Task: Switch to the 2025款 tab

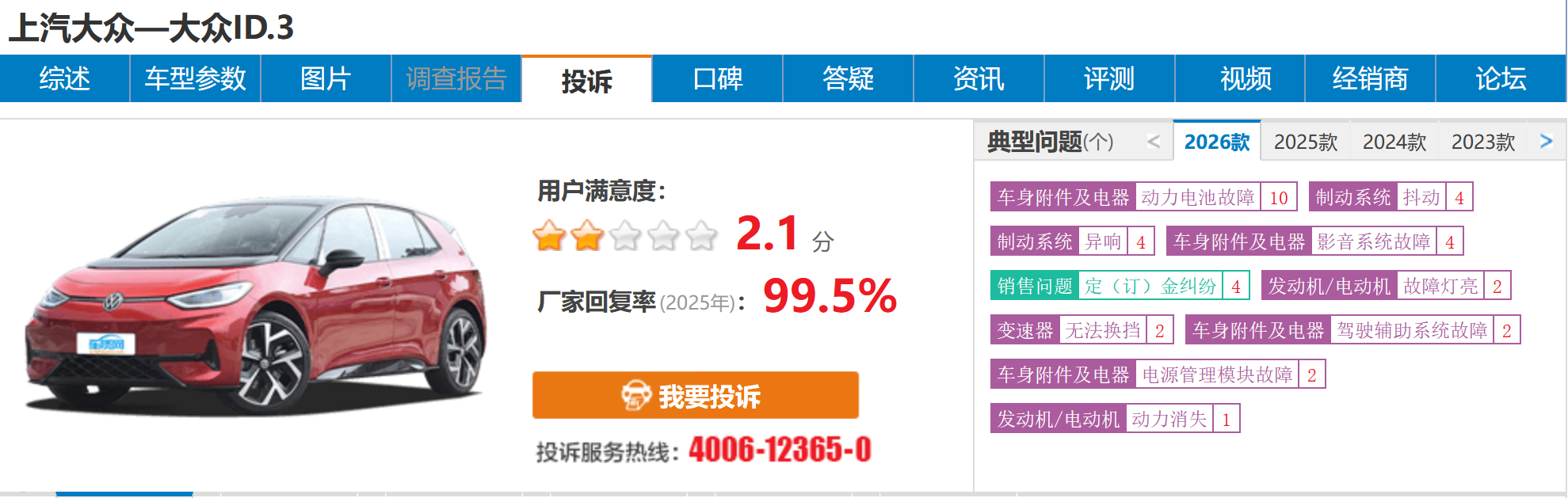Action: [1306, 142]
